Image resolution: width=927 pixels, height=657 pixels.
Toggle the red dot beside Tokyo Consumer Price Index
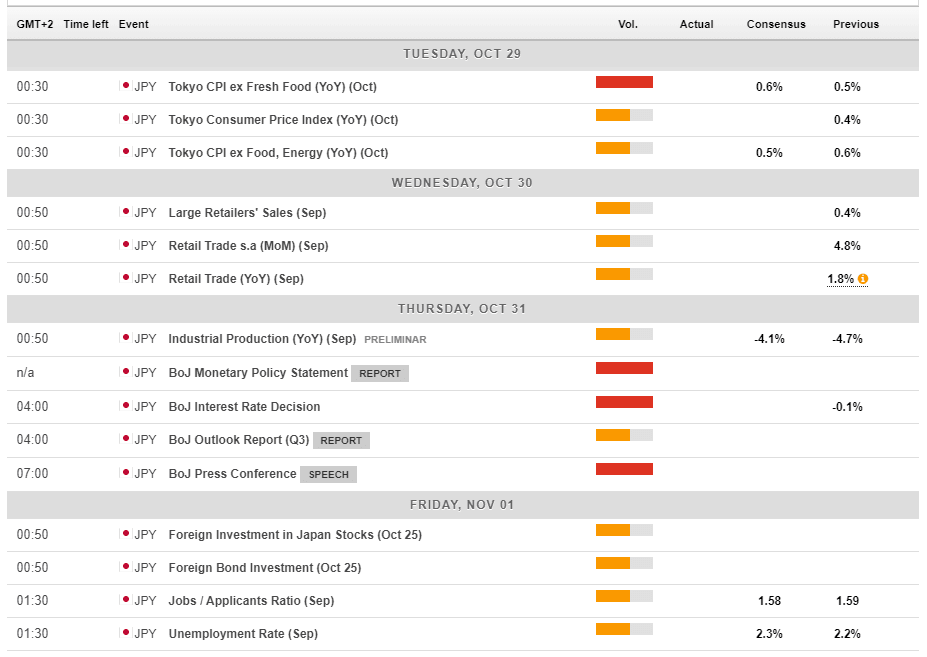[x=123, y=119]
